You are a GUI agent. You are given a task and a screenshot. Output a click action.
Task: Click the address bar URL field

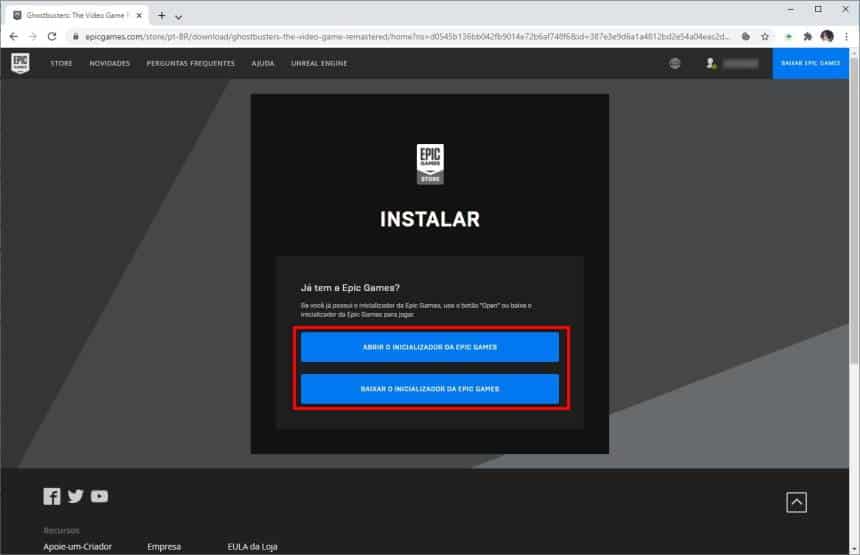406,37
